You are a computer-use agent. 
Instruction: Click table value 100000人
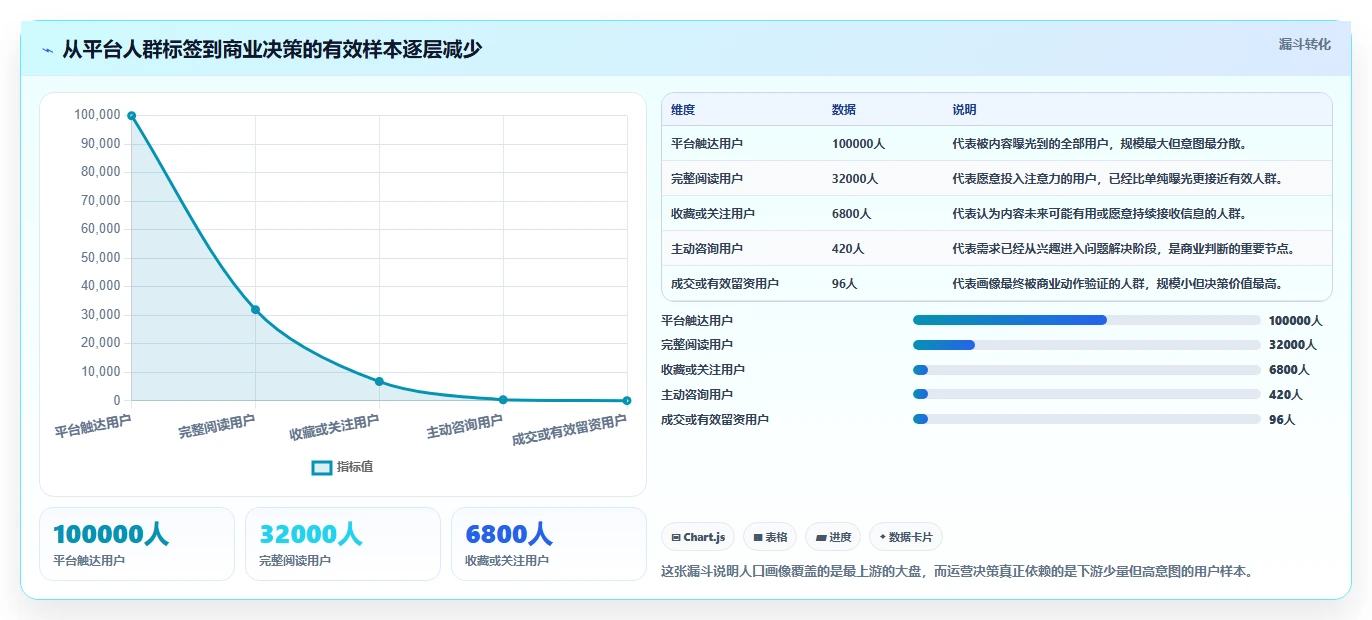(858, 144)
